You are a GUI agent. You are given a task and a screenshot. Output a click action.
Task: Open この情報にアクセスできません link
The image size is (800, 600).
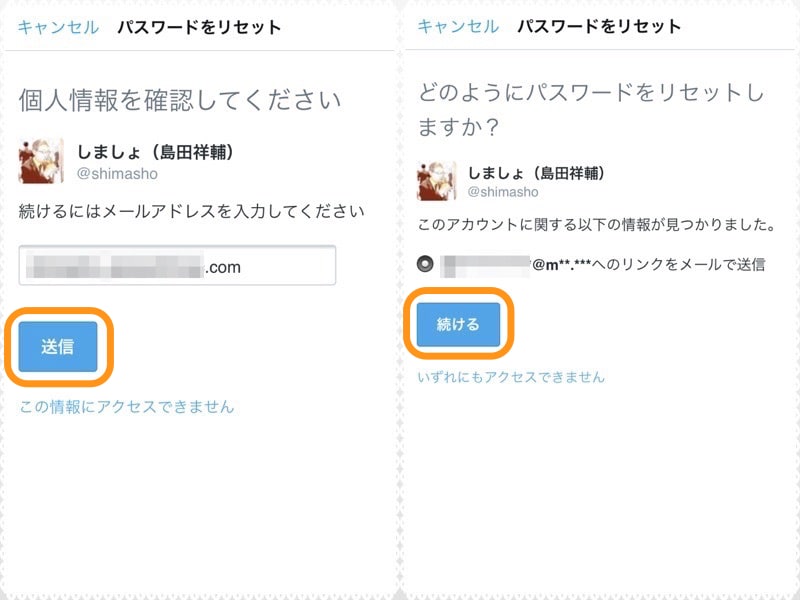coord(125,406)
